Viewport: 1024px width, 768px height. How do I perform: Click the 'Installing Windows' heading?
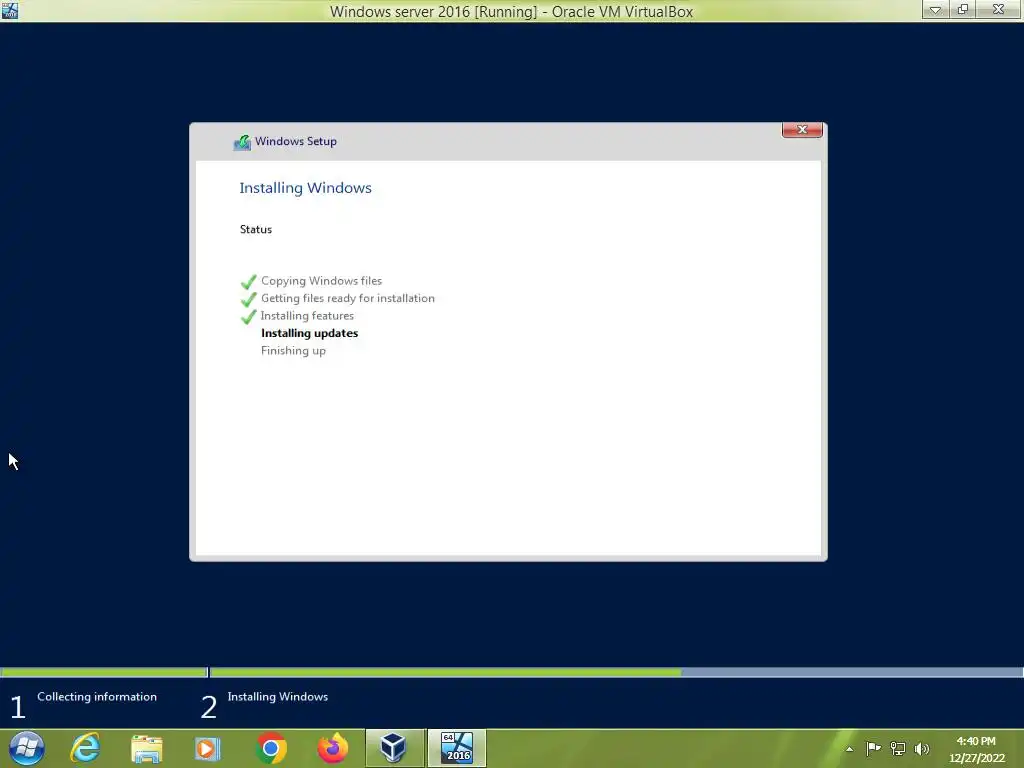coord(305,188)
